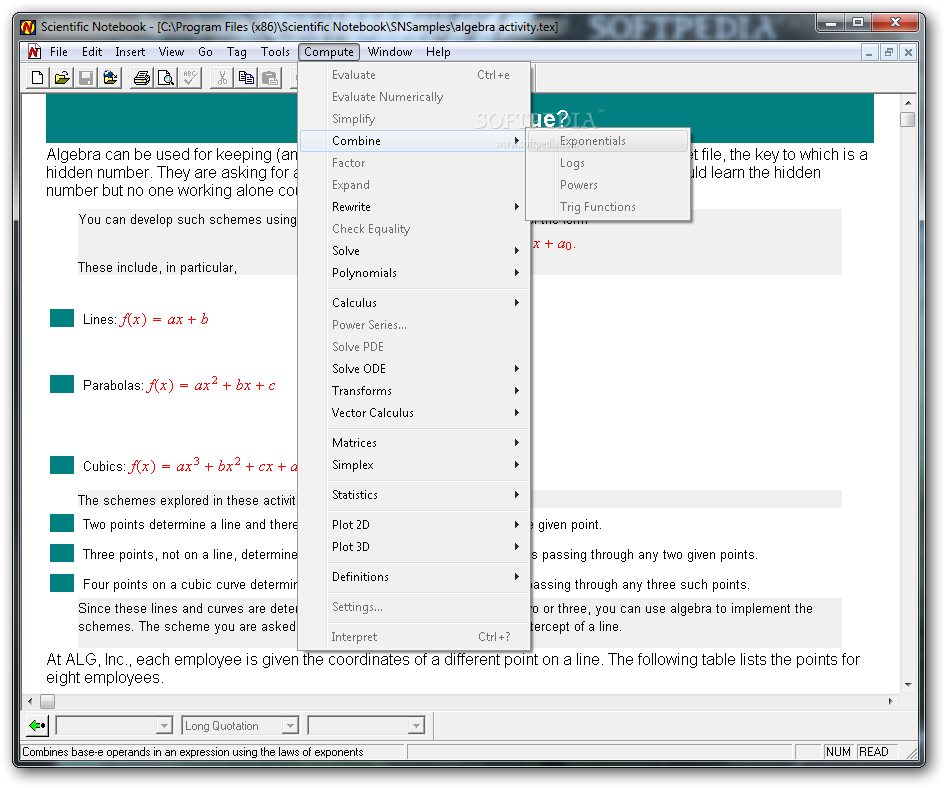This screenshot has height=788, width=946.
Task: Open the Tools menu
Action: 275,52
